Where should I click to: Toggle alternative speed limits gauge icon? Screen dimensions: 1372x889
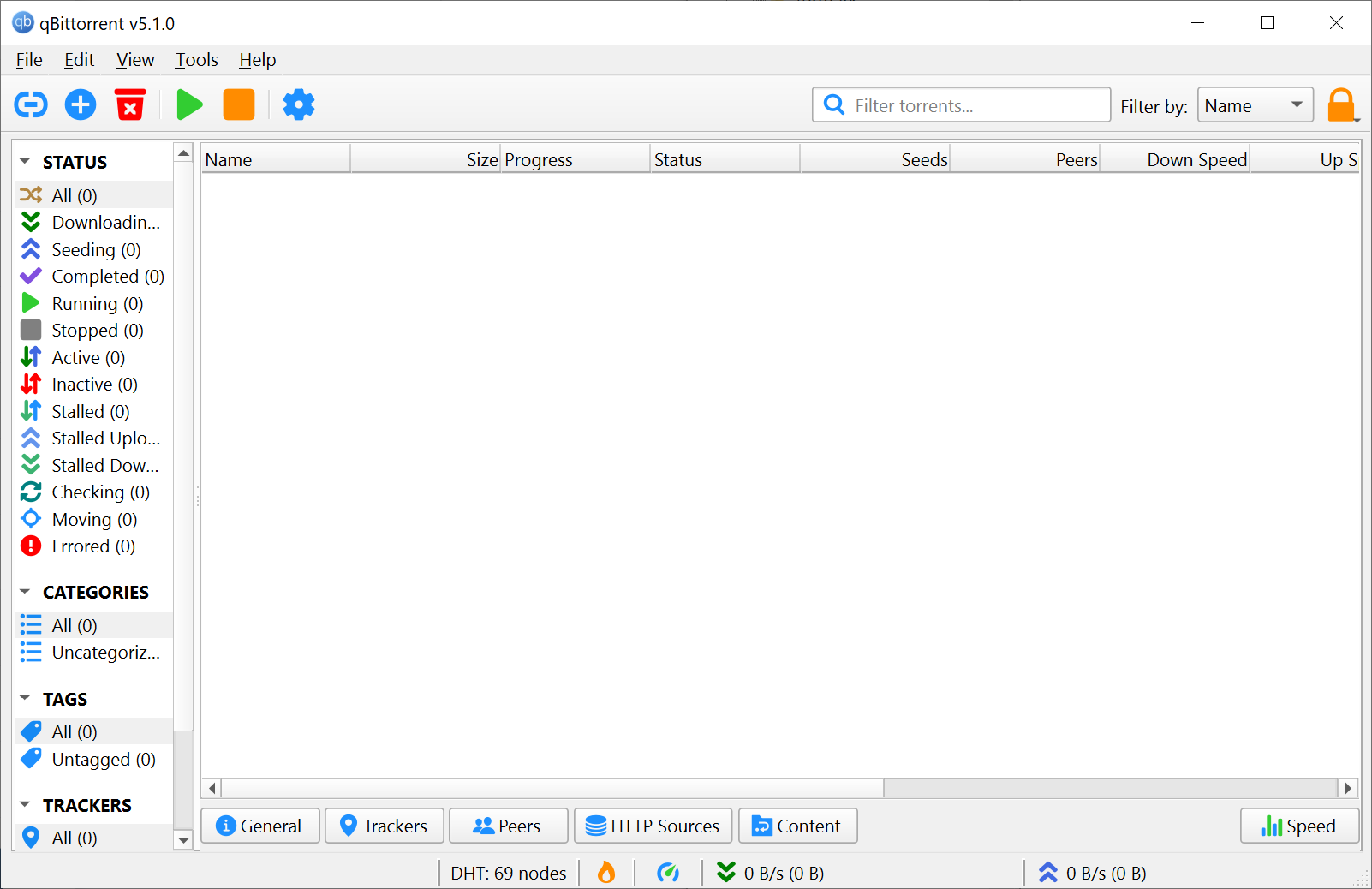(x=668, y=873)
